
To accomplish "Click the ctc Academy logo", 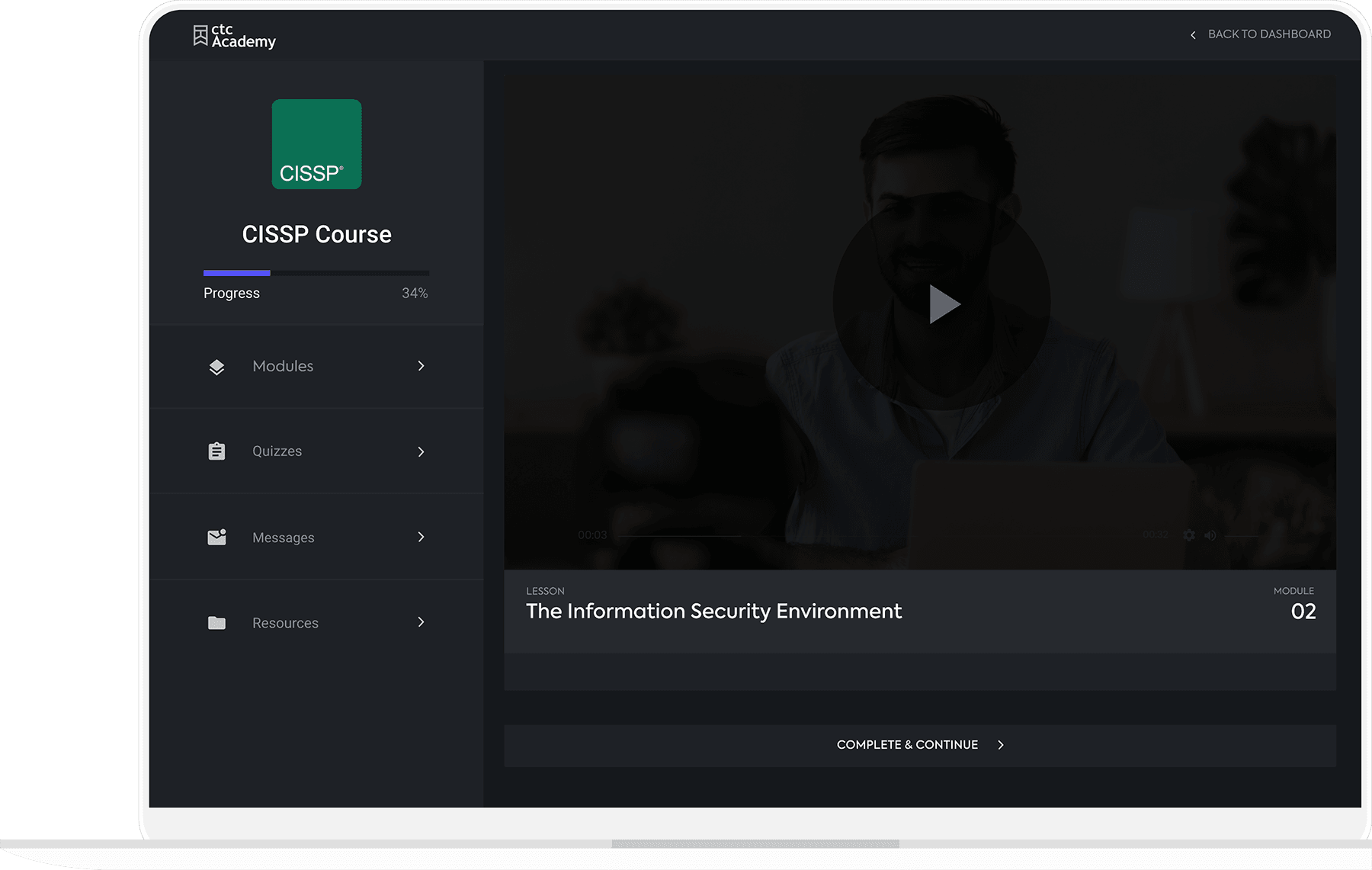I will [233, 34].
